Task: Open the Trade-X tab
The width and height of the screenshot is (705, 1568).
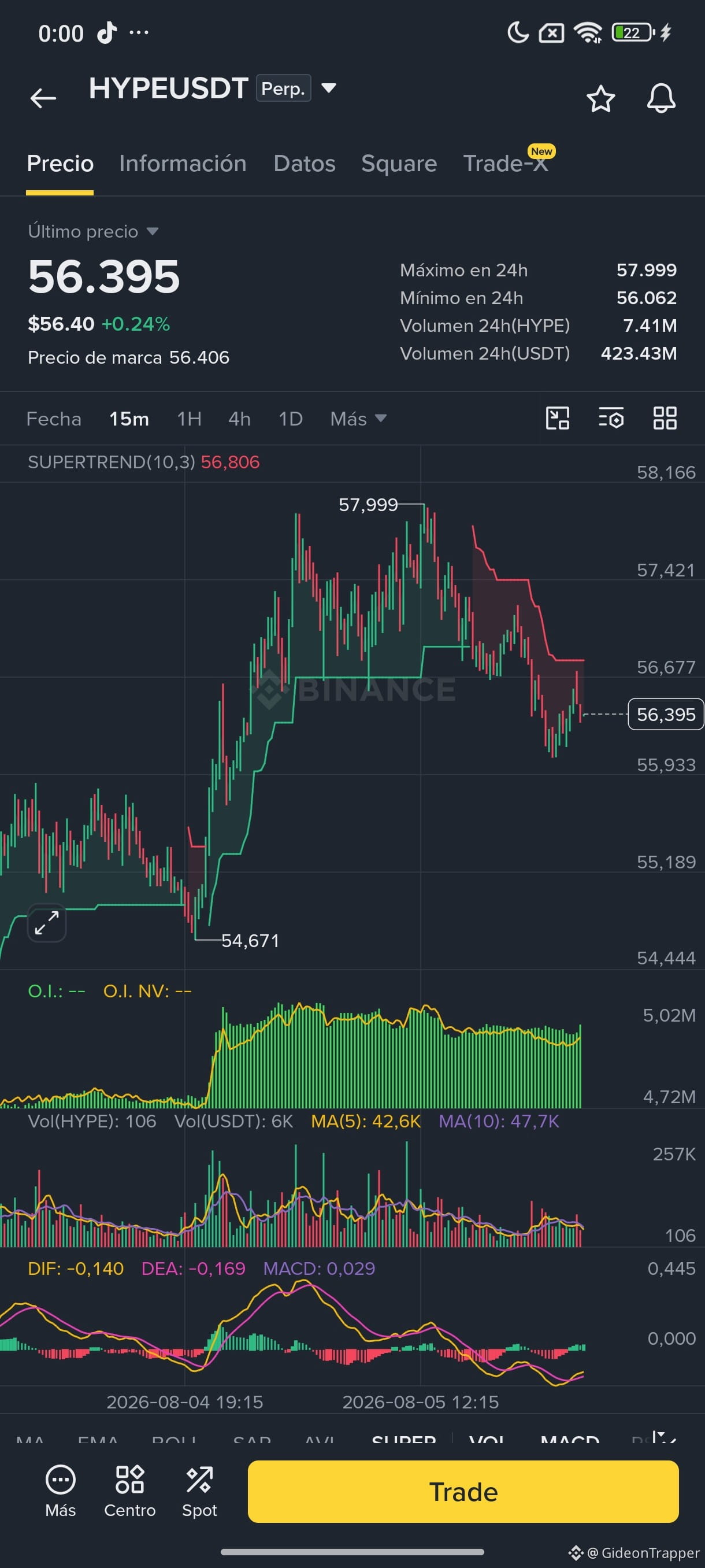Action: coord(506,164)
